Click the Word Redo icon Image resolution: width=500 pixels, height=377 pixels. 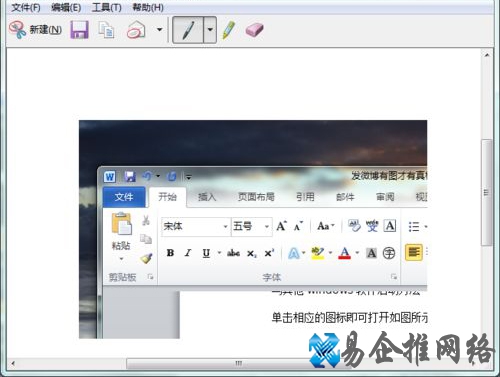click(x=172, y=176)
